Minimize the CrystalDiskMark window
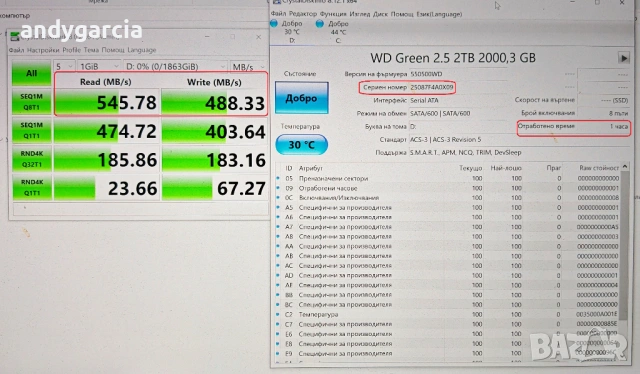The image size is (640, 374). click(207, 37)
